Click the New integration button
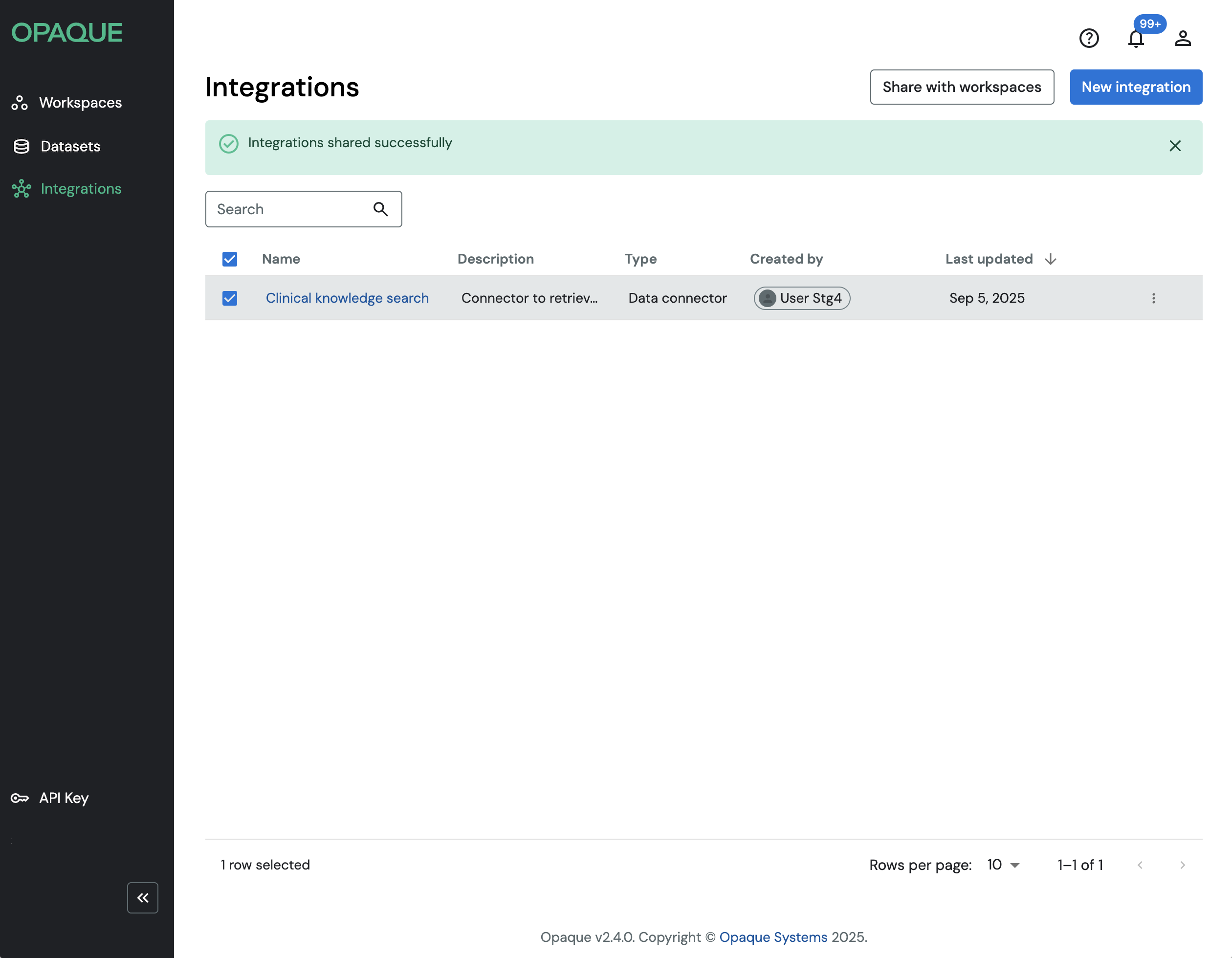Image resolution: width=1232 pixels, height=958 pixels. (x=1136, y=87)
